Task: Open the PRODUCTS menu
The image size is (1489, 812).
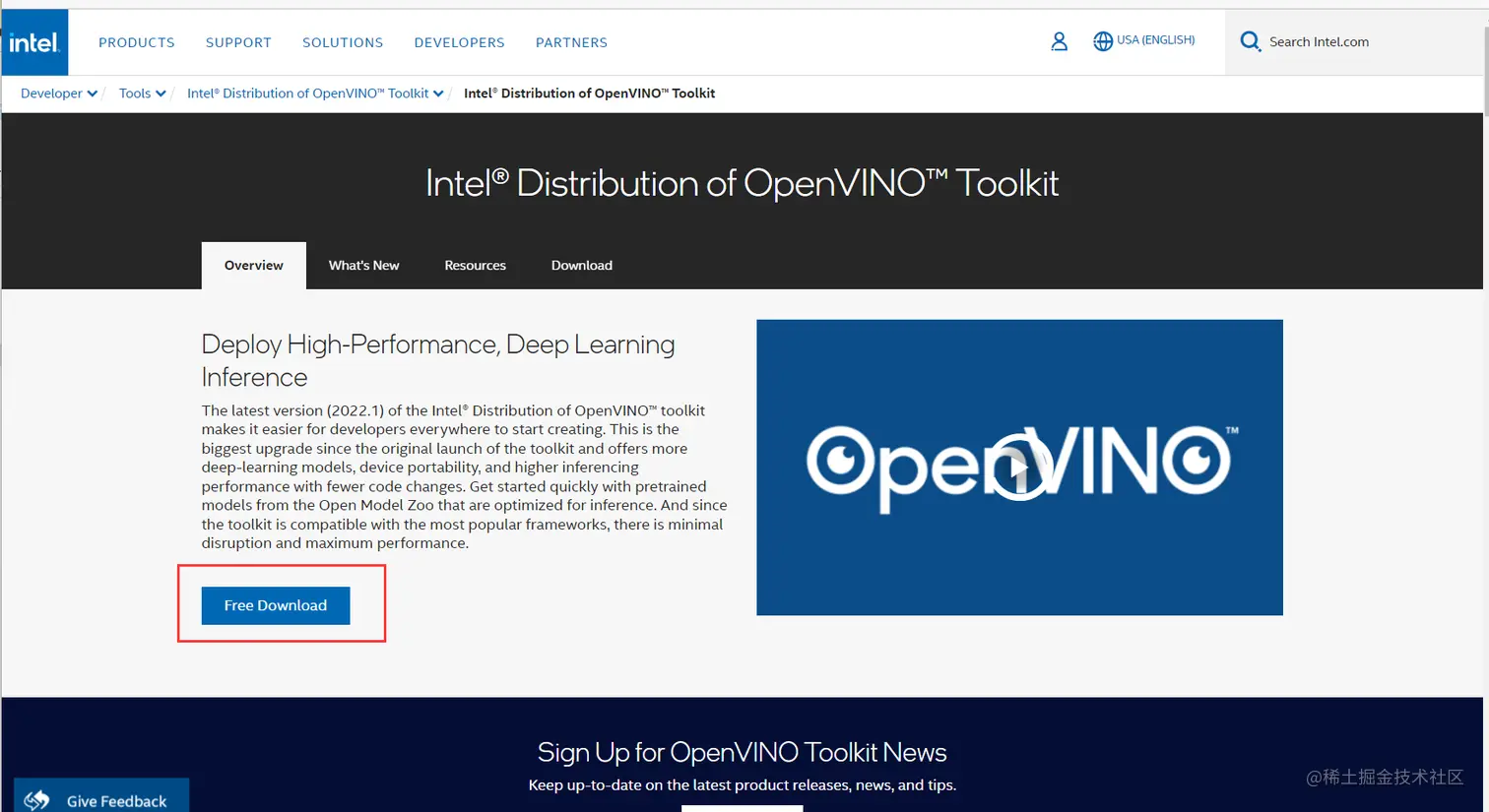Action: tap(137, 42)
